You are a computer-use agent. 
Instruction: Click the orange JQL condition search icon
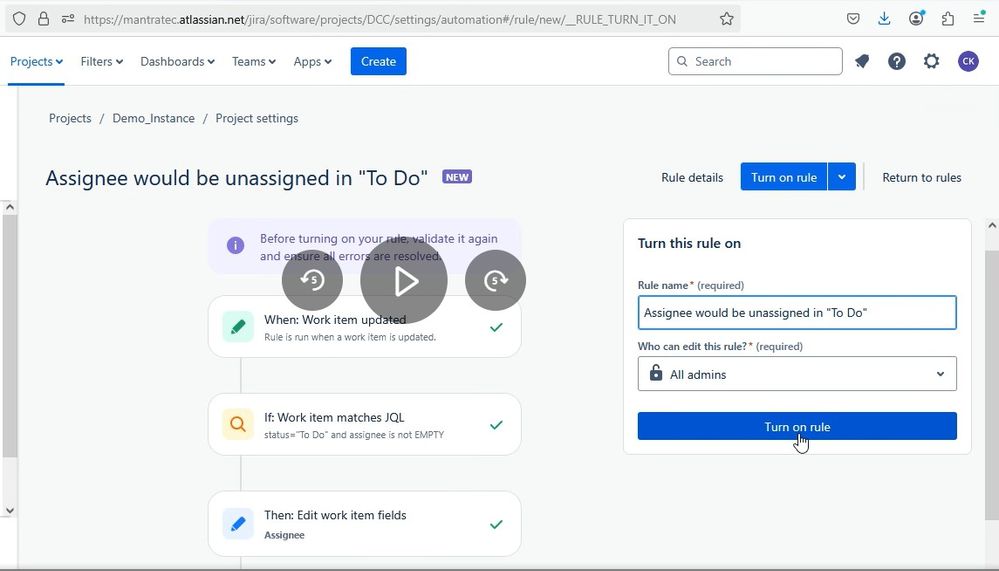click(x=238, y=424)
